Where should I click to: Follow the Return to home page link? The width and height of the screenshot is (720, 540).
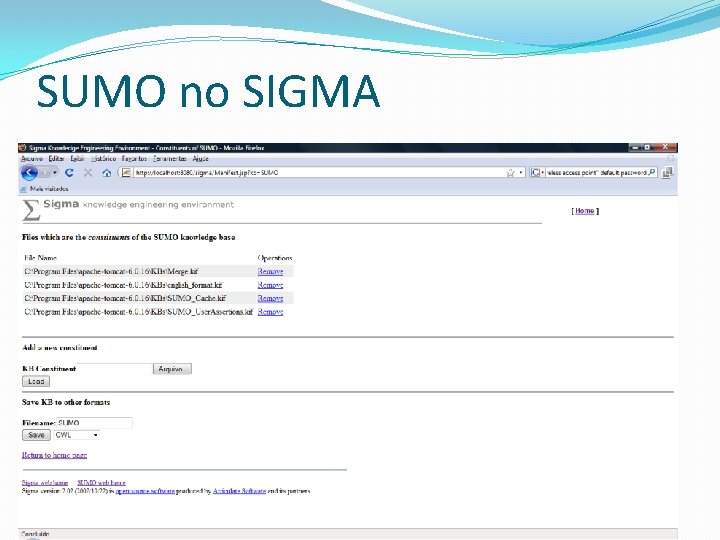[x=54, y=455]
